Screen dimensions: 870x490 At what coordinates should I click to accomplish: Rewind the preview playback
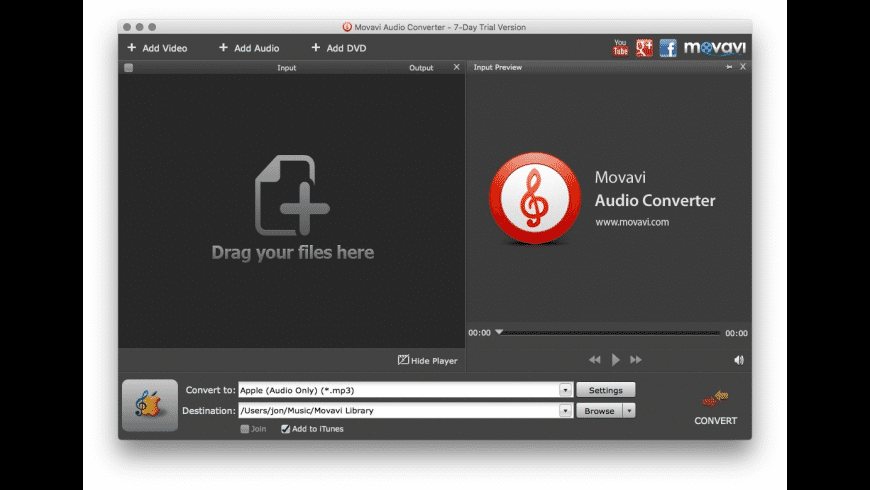coord(594,360)
